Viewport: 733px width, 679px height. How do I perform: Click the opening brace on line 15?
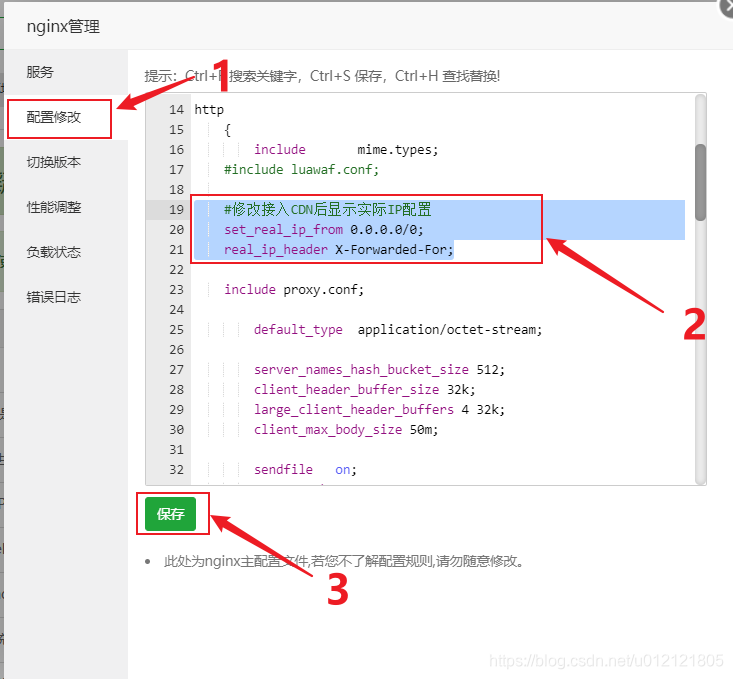[x=228, y=130]
